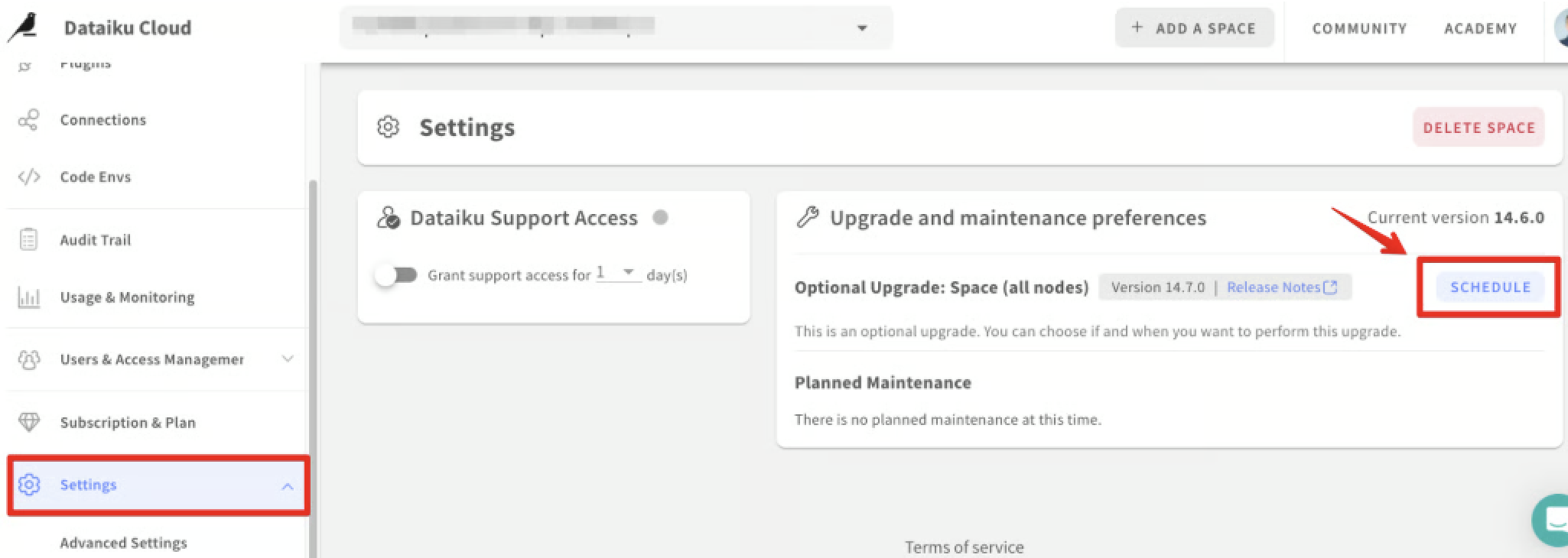Click the Schedule upgrade button
Viewport: 1568px width, 558px height.
[1490, 287]
